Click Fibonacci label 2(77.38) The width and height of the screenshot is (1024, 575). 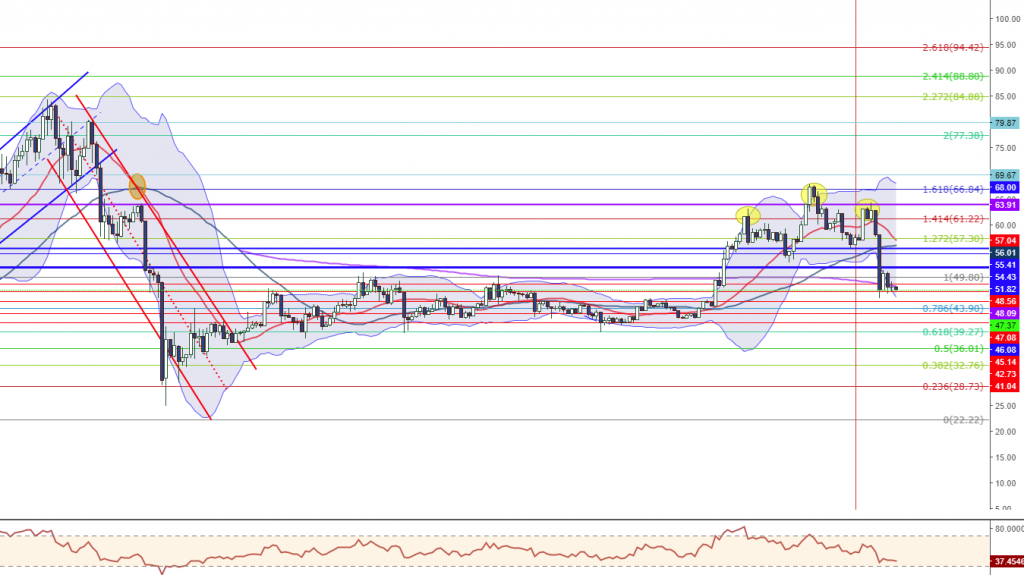[963, 135]
